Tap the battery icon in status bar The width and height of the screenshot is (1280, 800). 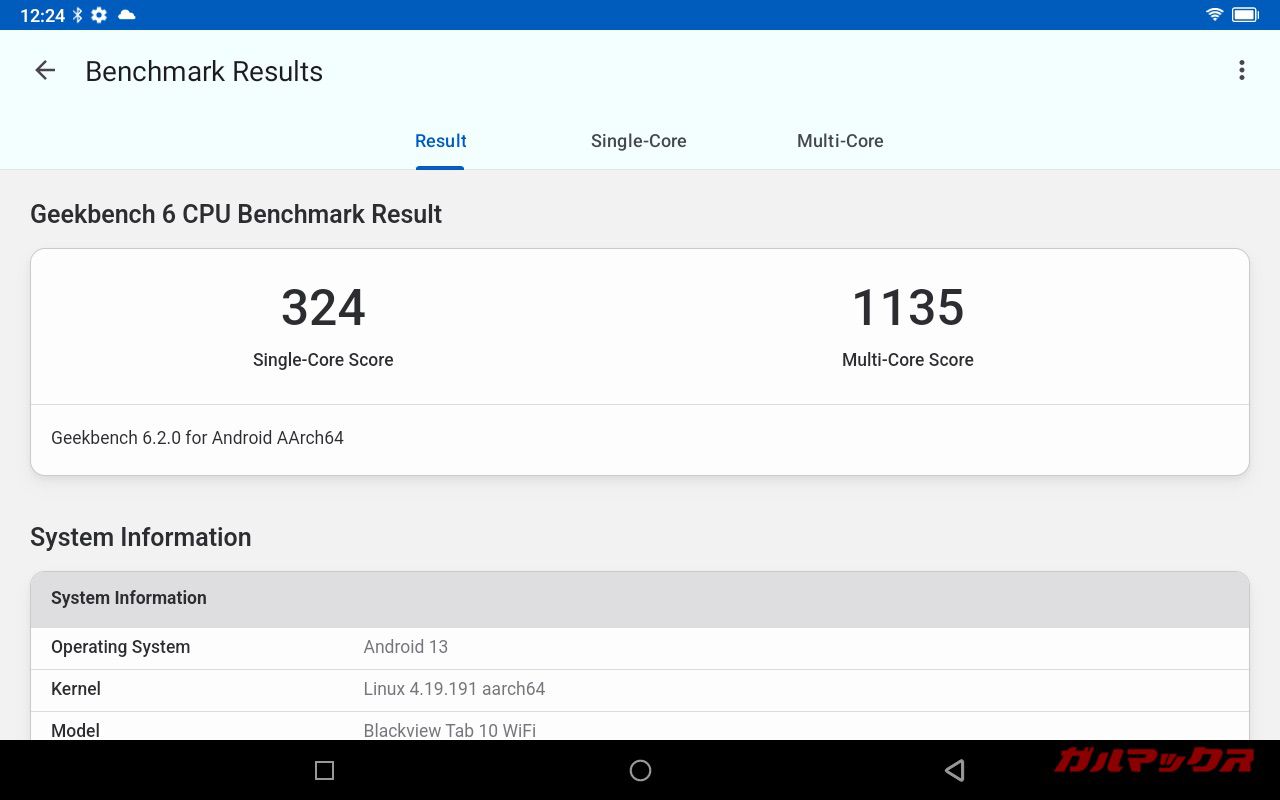[x=1245, y=15]
